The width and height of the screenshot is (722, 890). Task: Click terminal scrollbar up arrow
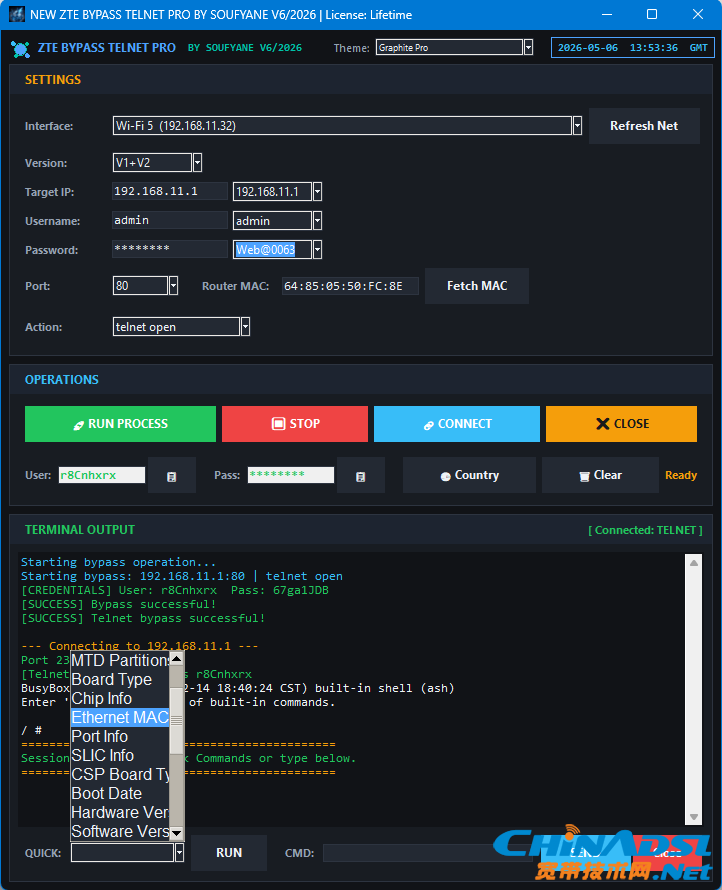(x=694, y=562)
